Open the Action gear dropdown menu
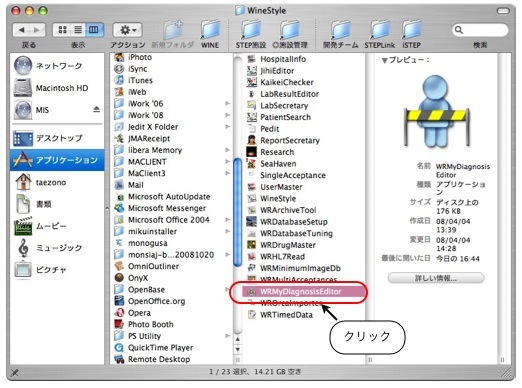Screen dimensions: 522x388 pos(128,30)
